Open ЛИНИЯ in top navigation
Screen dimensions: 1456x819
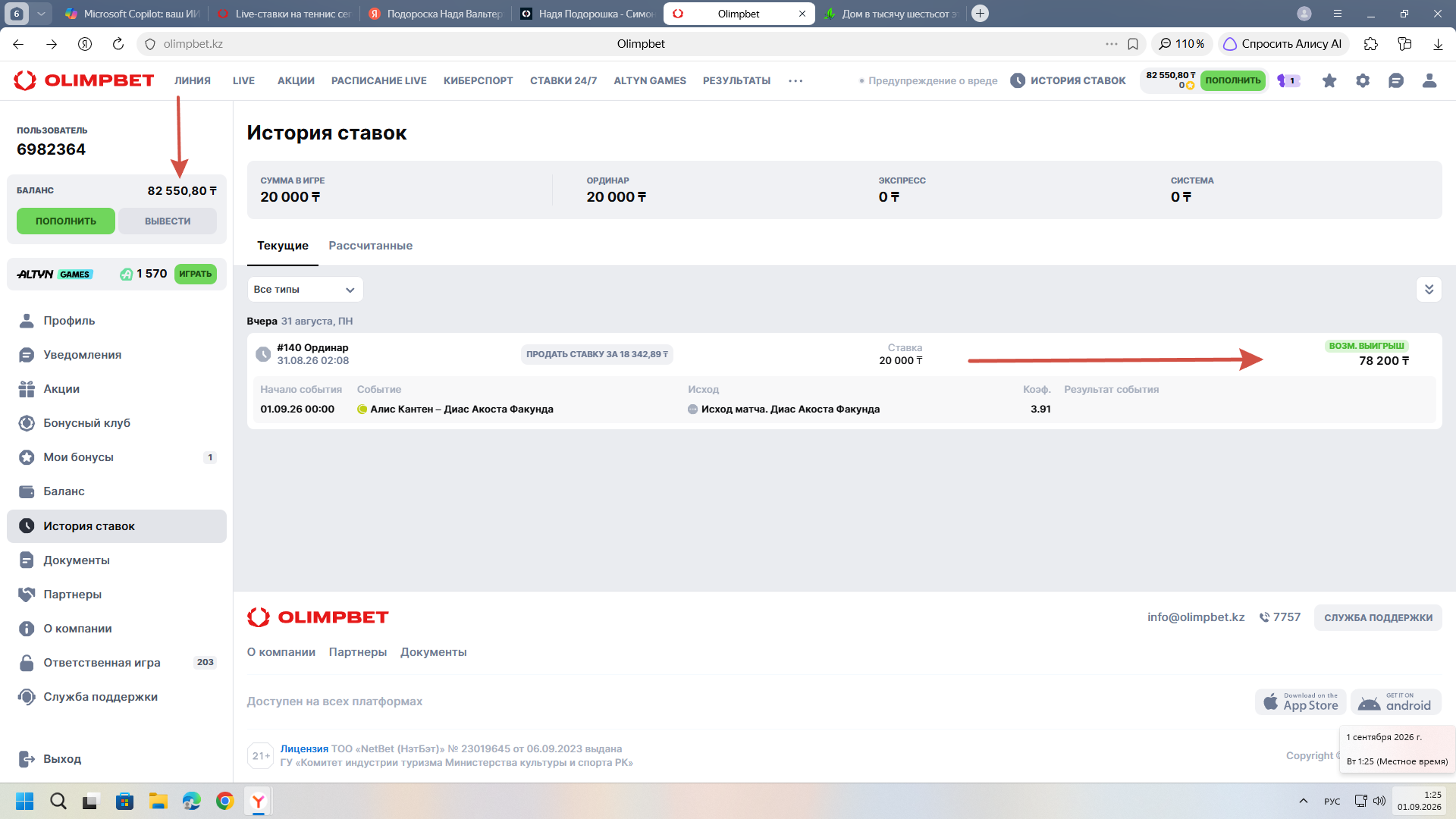pyautogui.click(x=193, y=81)
